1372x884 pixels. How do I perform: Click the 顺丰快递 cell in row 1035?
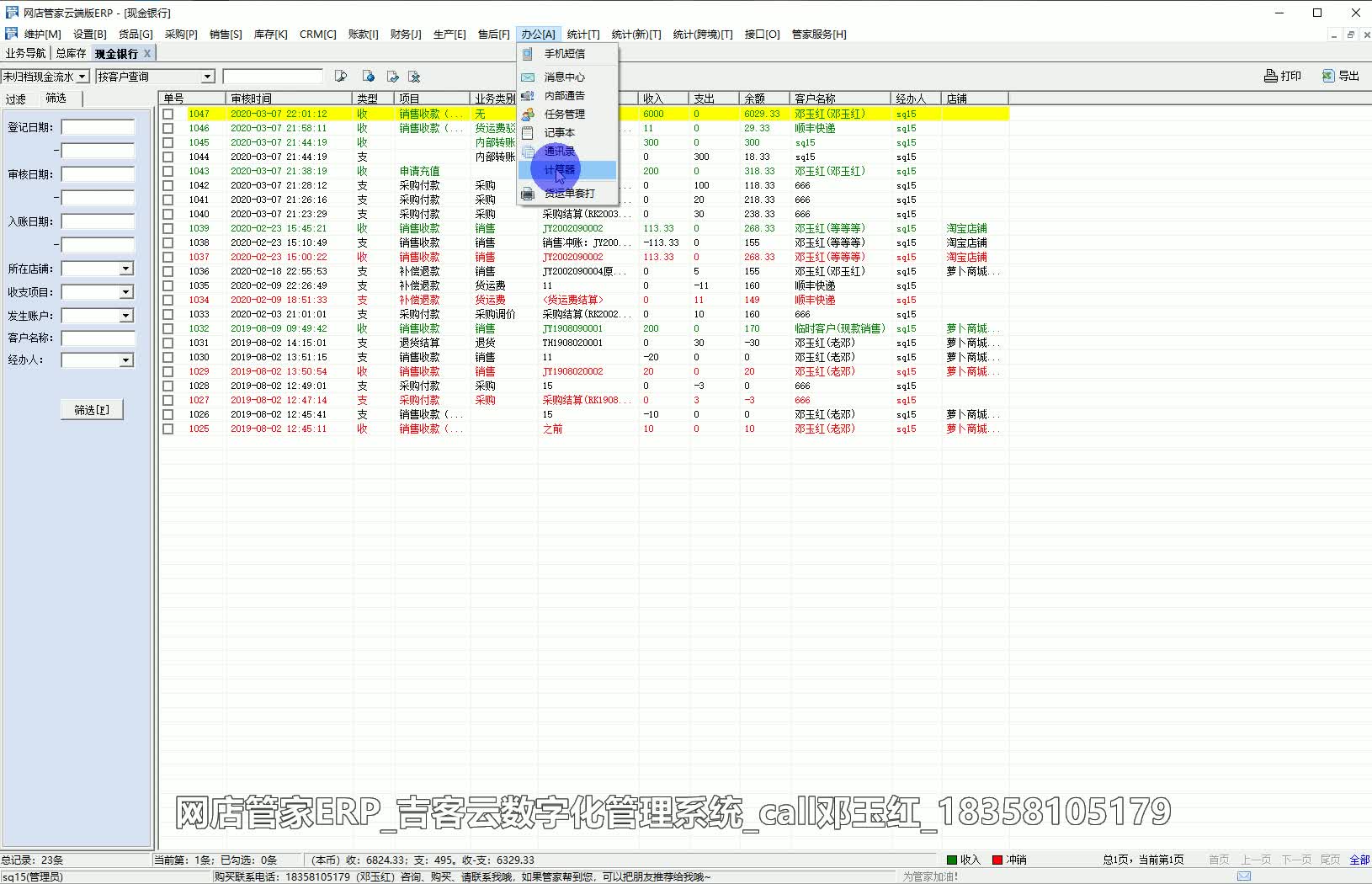click(815, 285)
